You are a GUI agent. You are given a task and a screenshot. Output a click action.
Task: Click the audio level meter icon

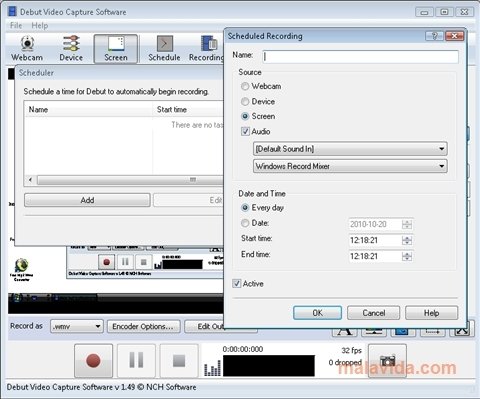212,368
